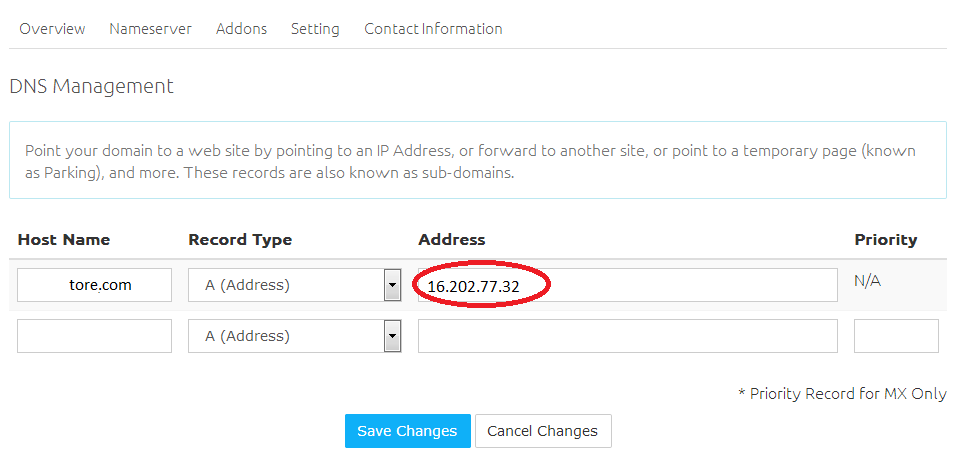Focus the empty second-row Host Name field
The width and height of the screenshot is (965, 458).
pyautogui.click(x=95, y=336)
